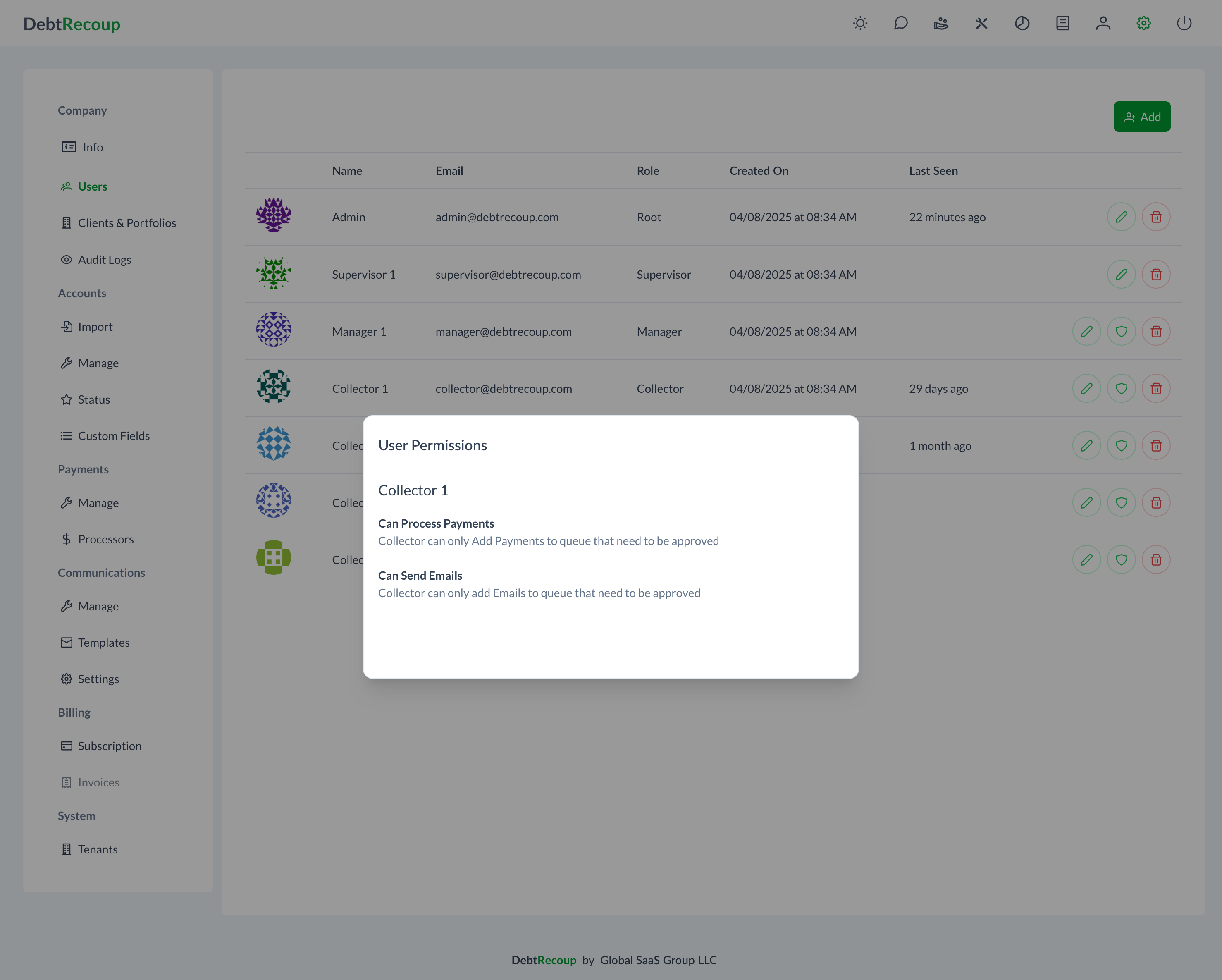Screen dimensions: 1222x980
Task: Toggle the light/dark theme sun icon
Action: pos(860,23)
